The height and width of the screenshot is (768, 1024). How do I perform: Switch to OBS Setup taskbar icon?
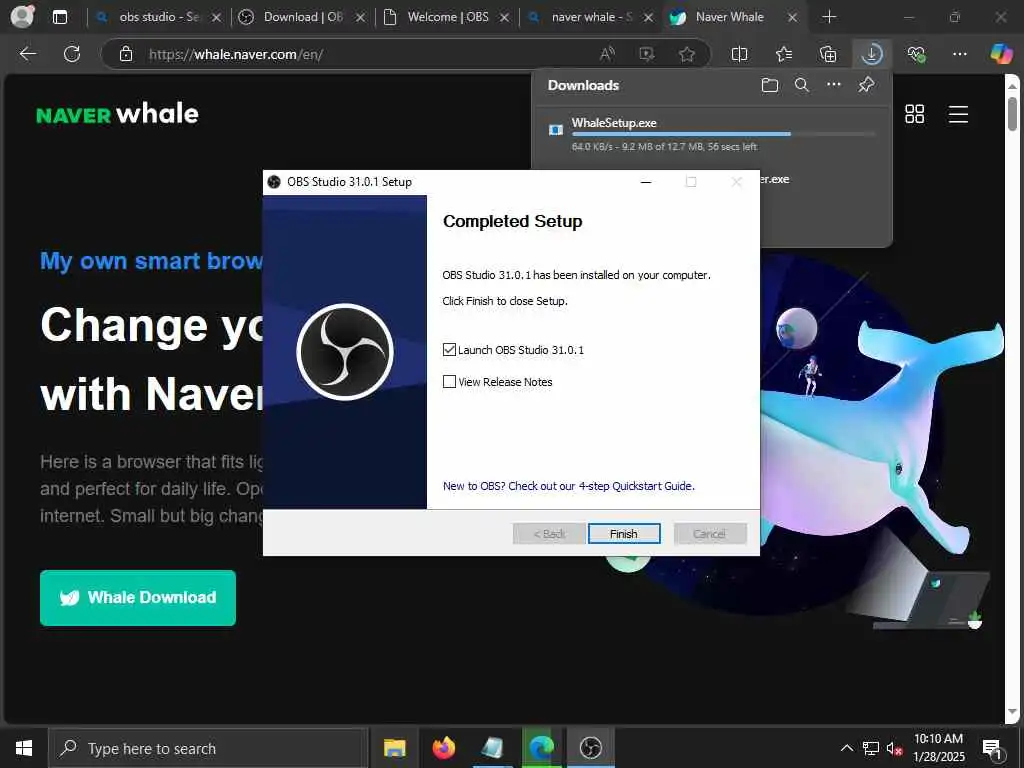[x=590, y=748]
